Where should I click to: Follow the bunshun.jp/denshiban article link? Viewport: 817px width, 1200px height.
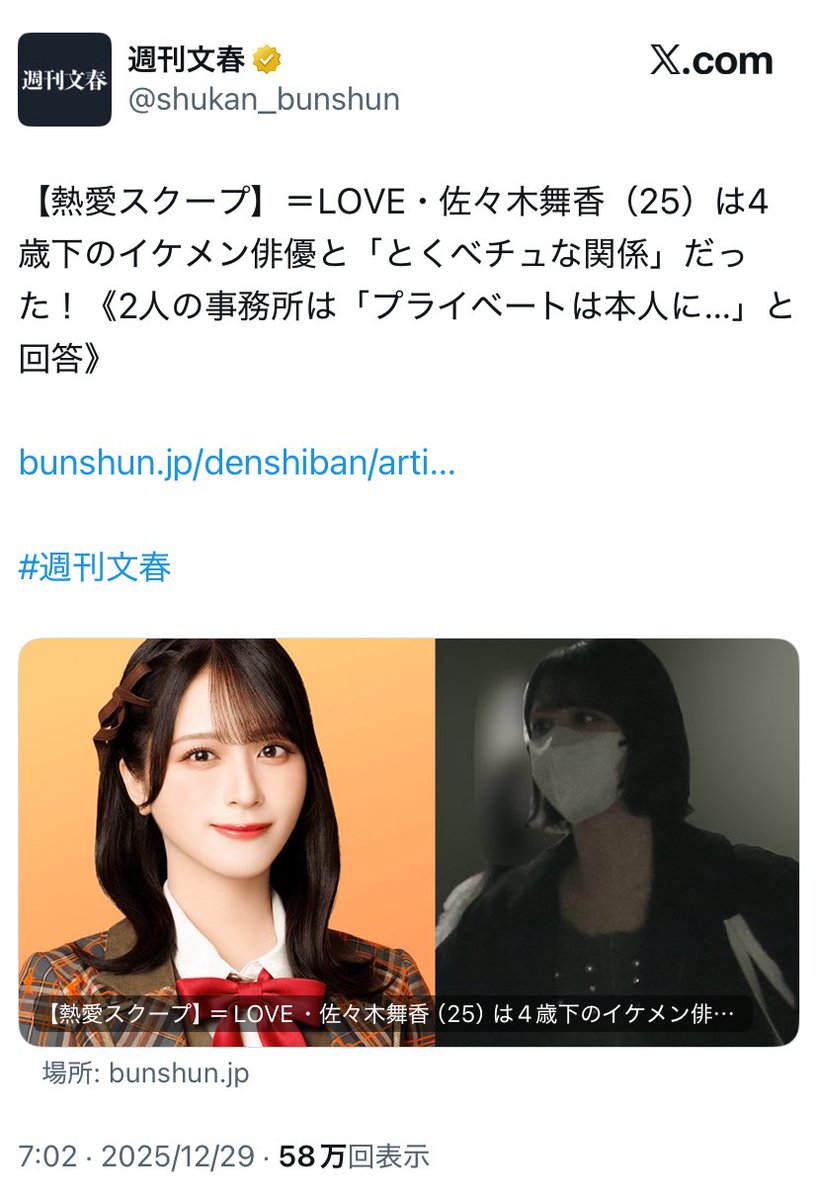pyautogui.click(x=237, y=463)
